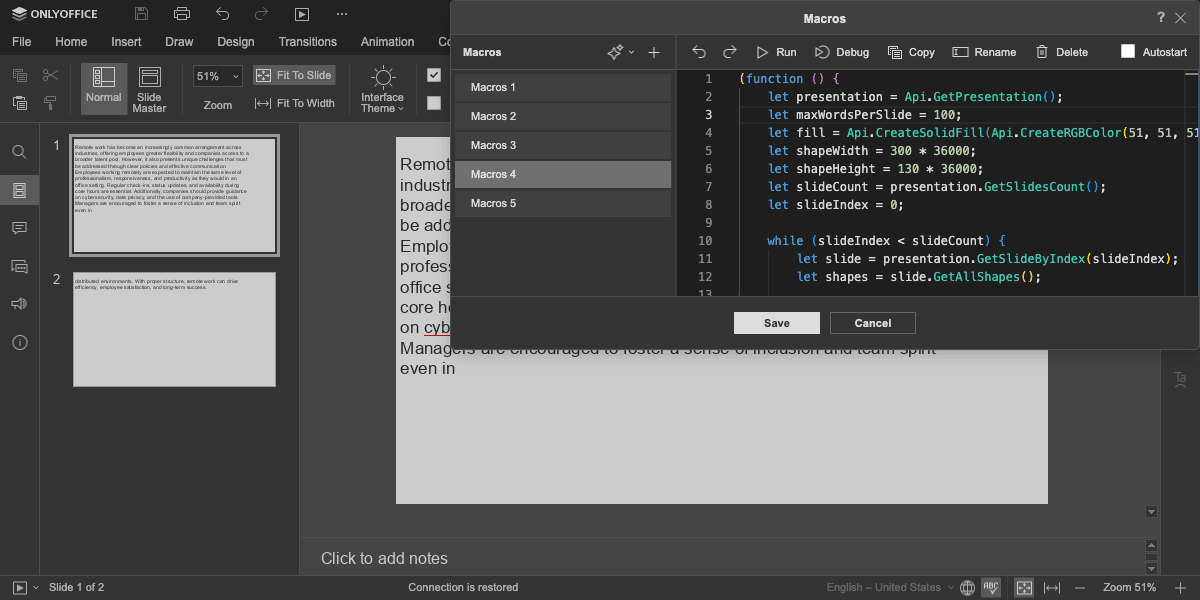Open the English – United States language dropdown
The width and height of the screenshot is (1200, 600).
click(x=890, y=588)
